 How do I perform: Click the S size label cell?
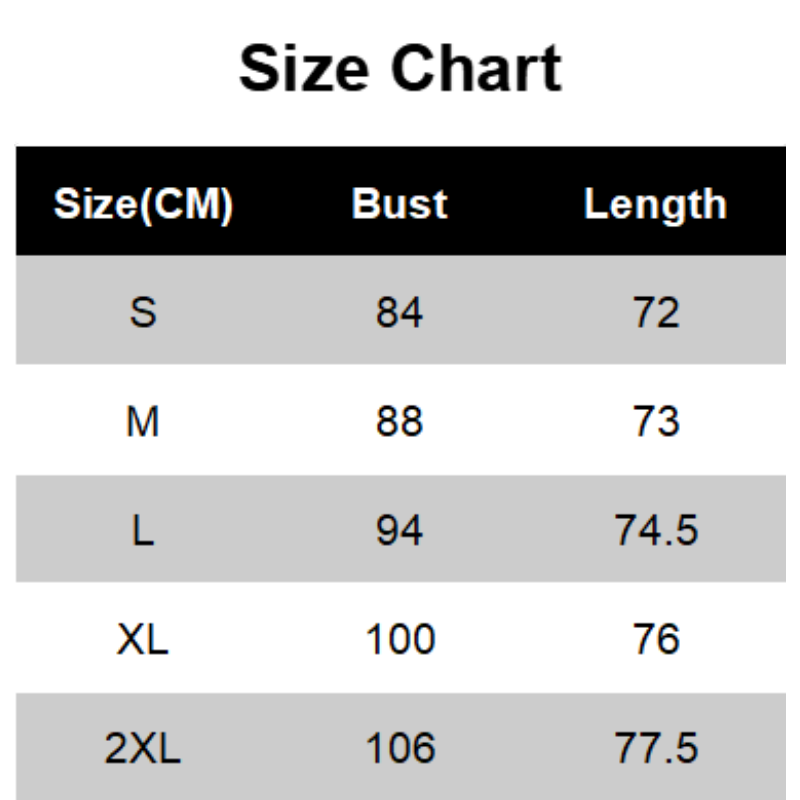click(143, 313)
